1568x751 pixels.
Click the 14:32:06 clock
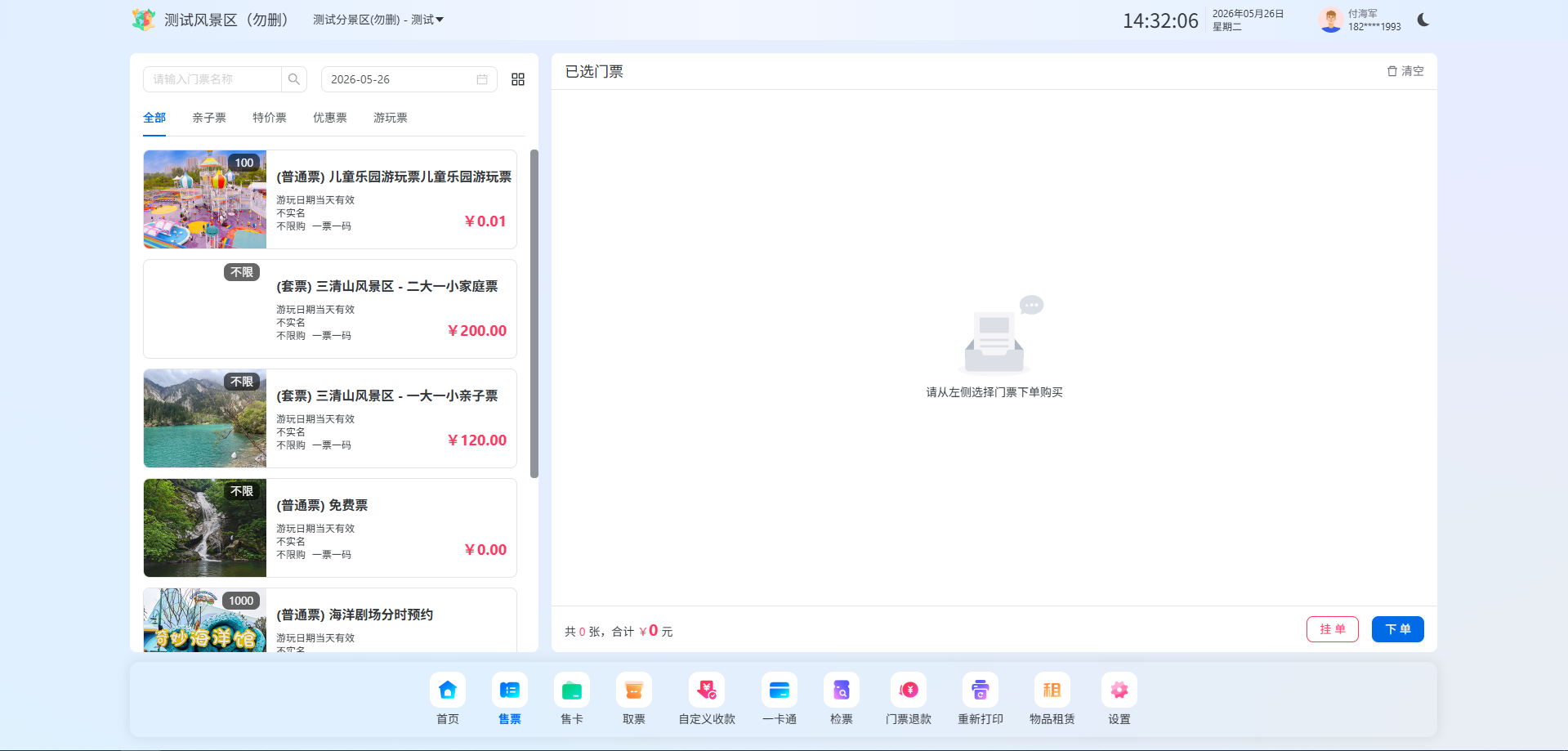click(x=1160, y=20)
